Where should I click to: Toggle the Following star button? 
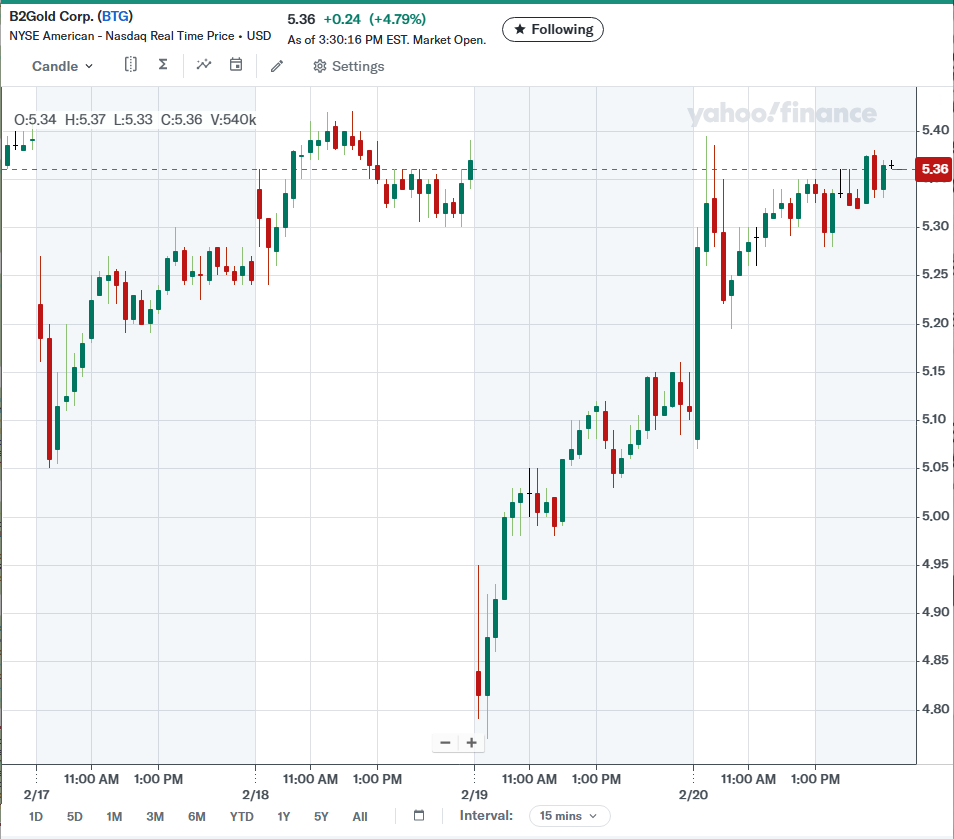click(x=552, y=29)
